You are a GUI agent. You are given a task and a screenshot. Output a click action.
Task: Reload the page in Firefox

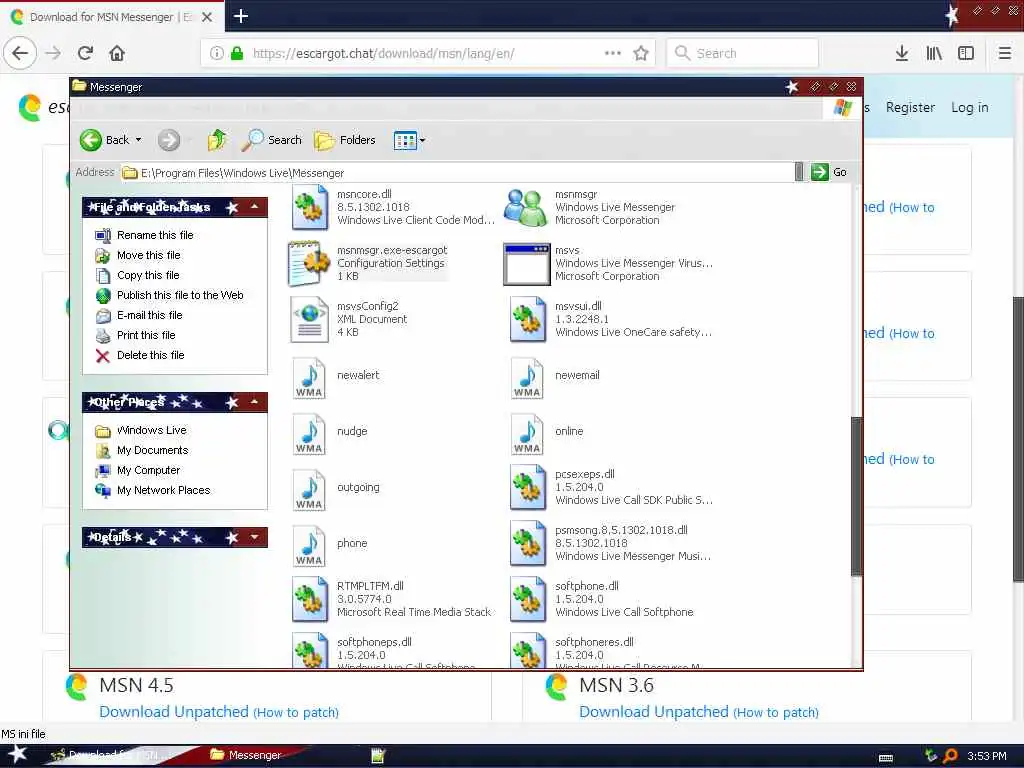pyautogui.click(x=86, y=53)
